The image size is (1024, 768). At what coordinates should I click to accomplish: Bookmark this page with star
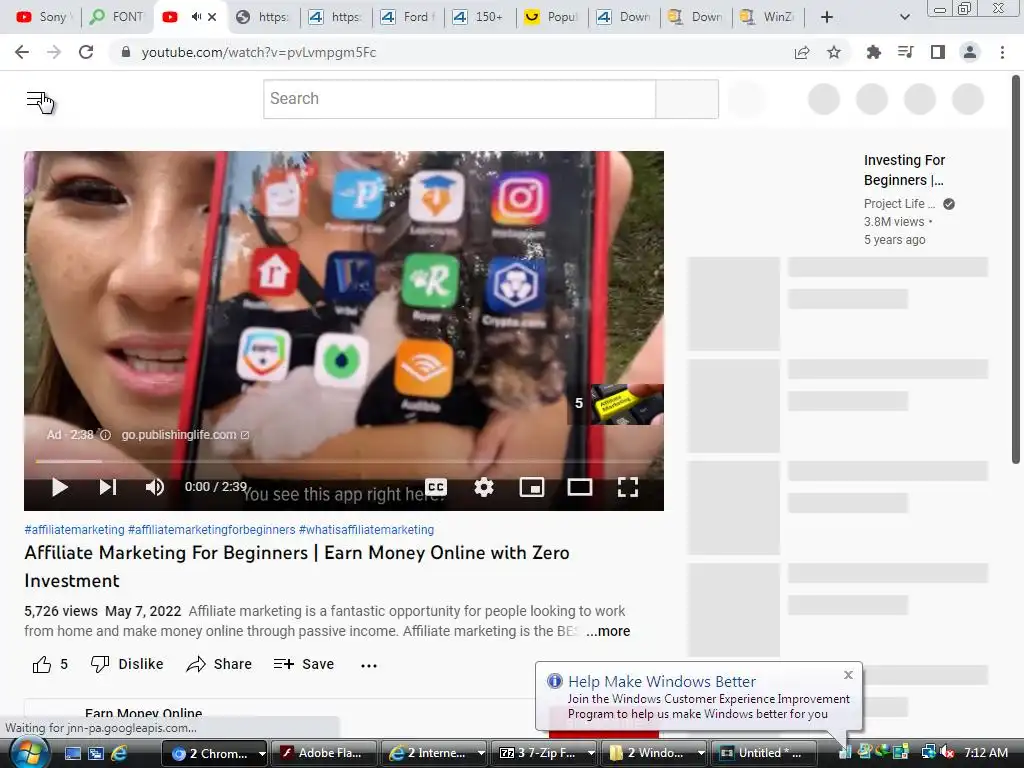(x=834, y=52)
